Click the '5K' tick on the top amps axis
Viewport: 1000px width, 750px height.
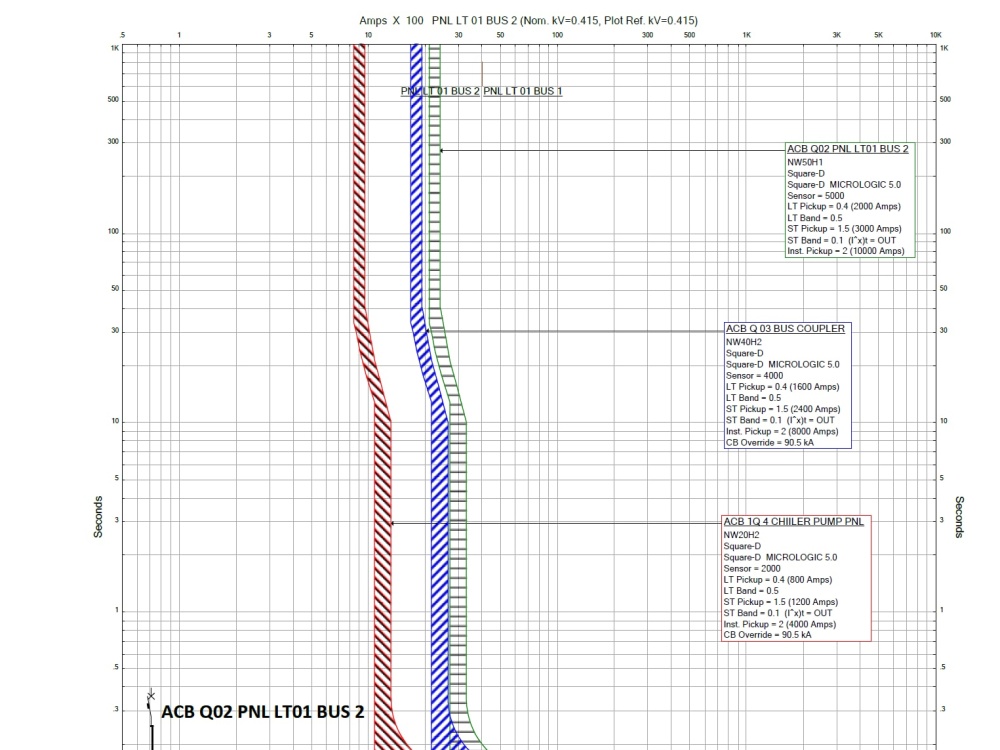tap(879, 35)
